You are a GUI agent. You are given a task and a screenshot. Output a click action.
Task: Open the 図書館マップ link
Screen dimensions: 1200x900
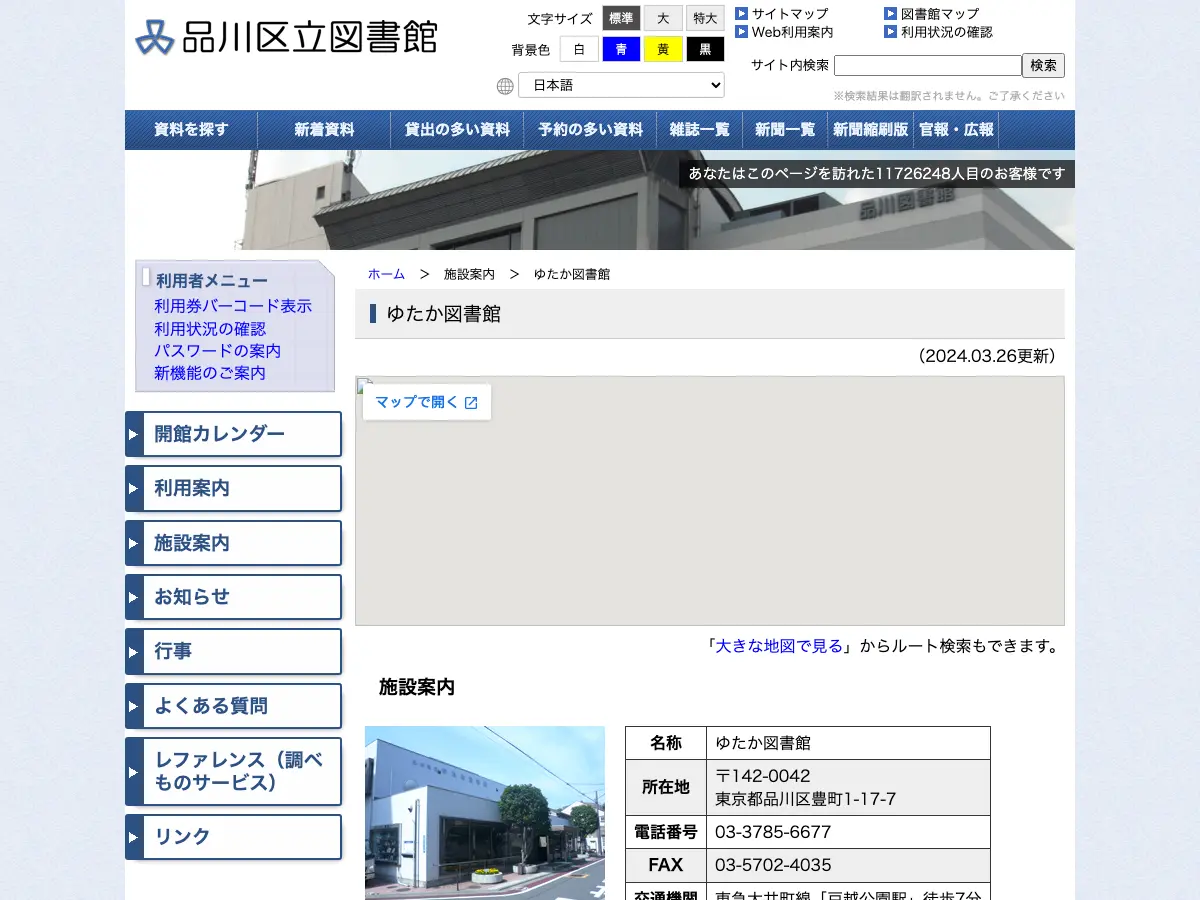(x=940, y=14)
